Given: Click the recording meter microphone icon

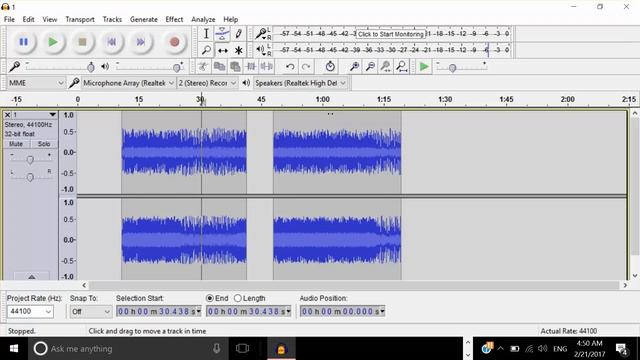Looking at the screenshot, I should [x=260, y=33].
